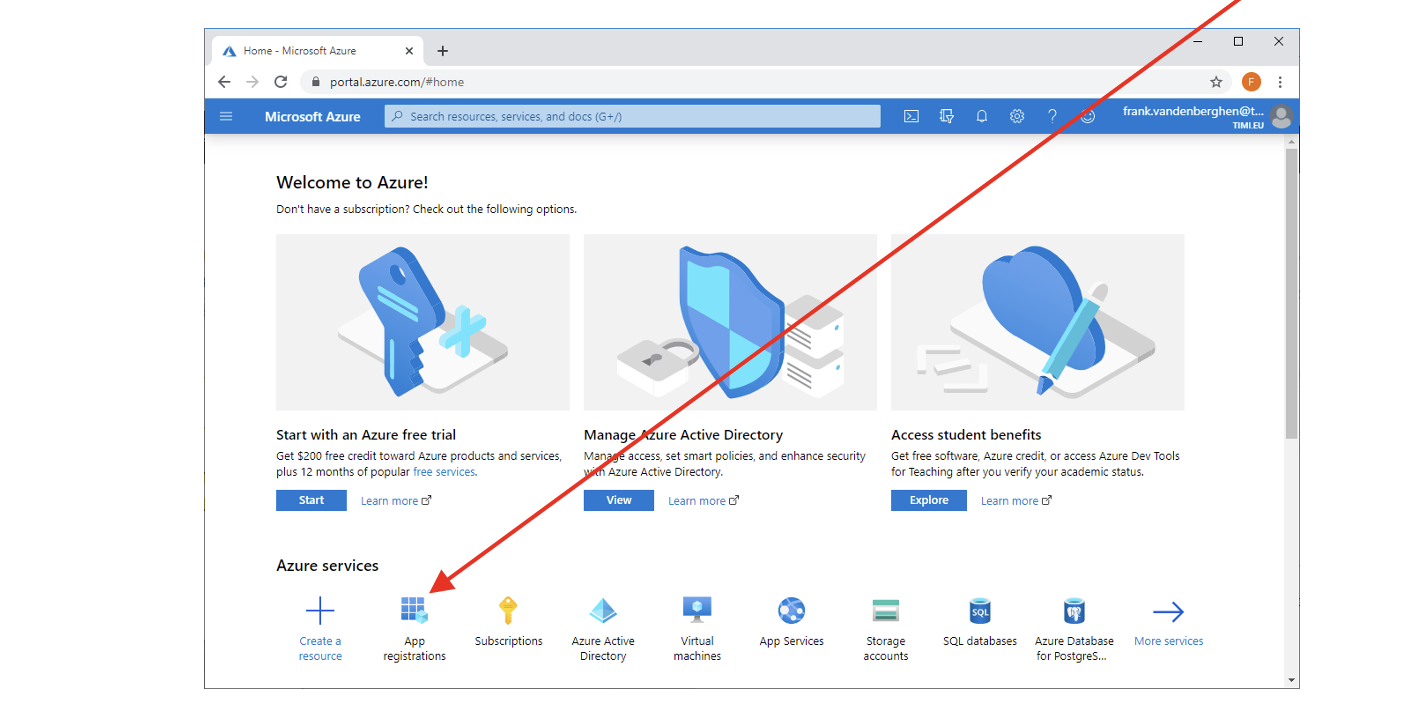Click Create a resource plus icon
This screenshot has height=720, width=1416.
(320, 611)
